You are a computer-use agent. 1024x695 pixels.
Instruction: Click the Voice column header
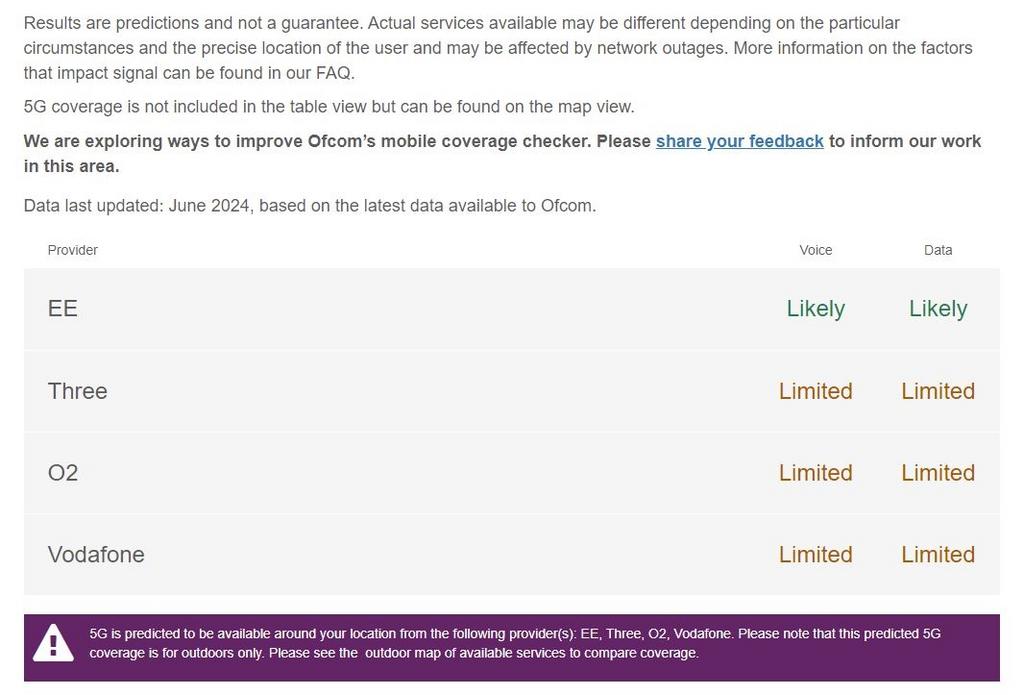[816, 250]
